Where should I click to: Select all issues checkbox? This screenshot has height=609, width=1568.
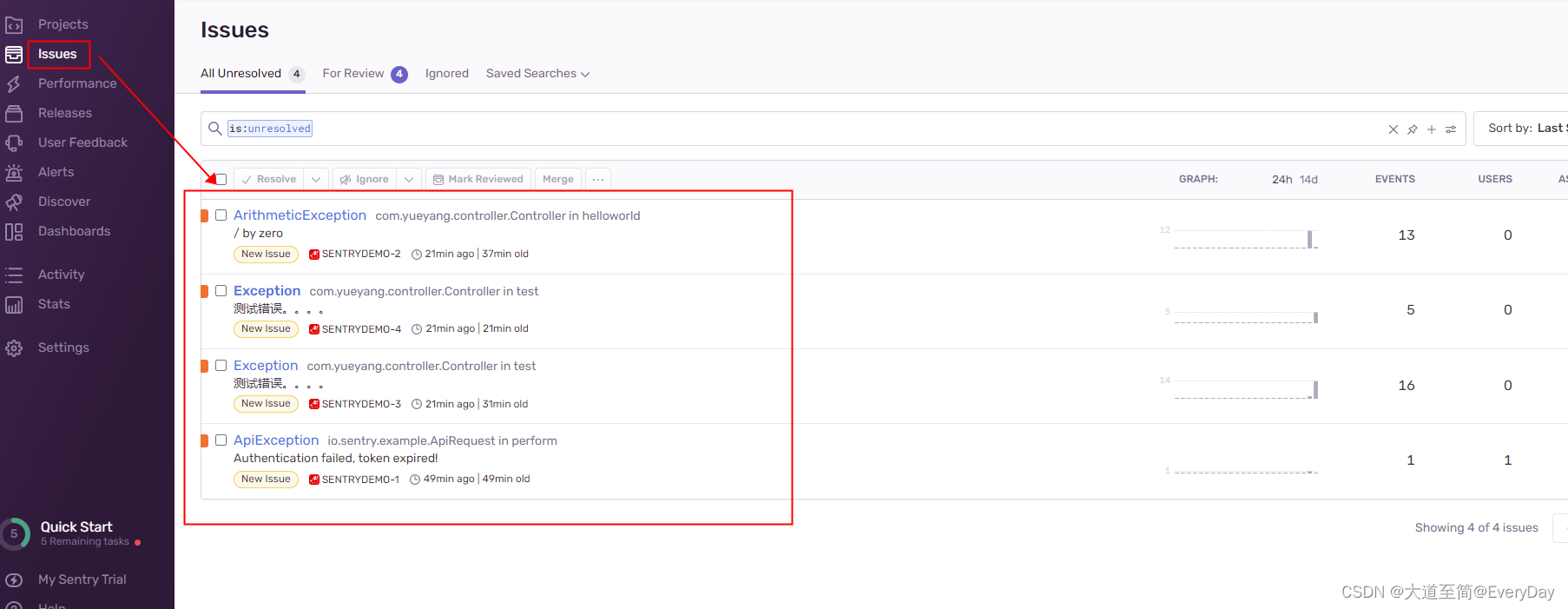click(221, 179)
